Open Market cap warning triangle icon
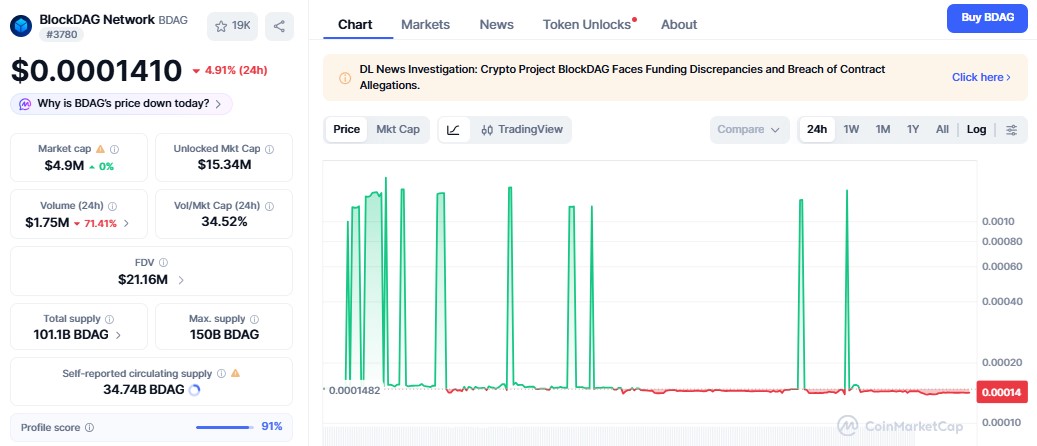1037x446 pixels. pyautogui.click(x=101, y=149)
